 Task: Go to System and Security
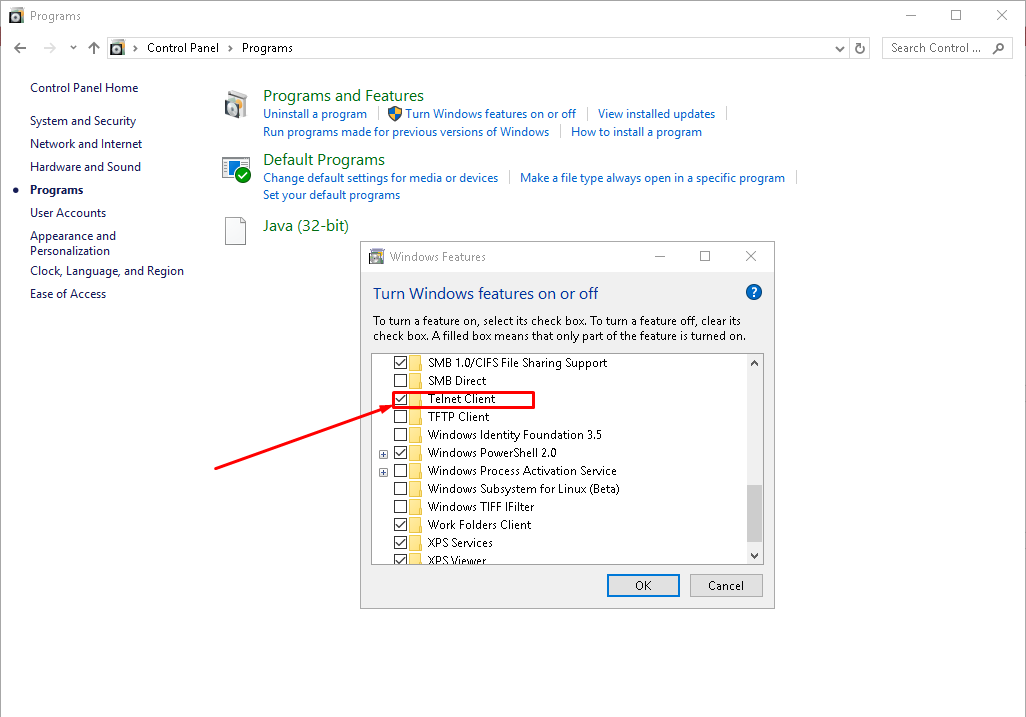[x=83, y=121]
